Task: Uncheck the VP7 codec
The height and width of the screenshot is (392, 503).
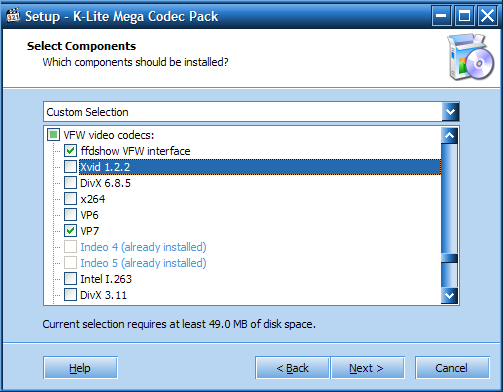Action: [x=70, y=231]
